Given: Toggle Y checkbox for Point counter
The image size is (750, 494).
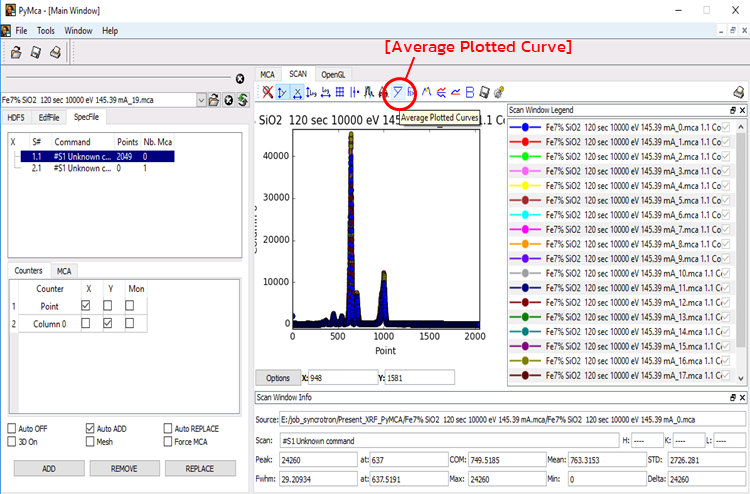Looking at the screenshot, I should click(108, 305).
